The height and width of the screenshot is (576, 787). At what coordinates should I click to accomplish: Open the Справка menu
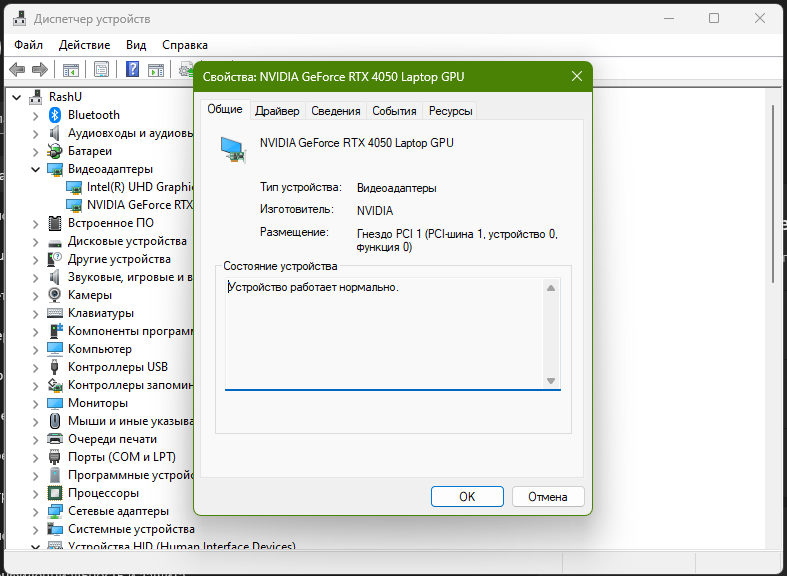coord(185,45)
